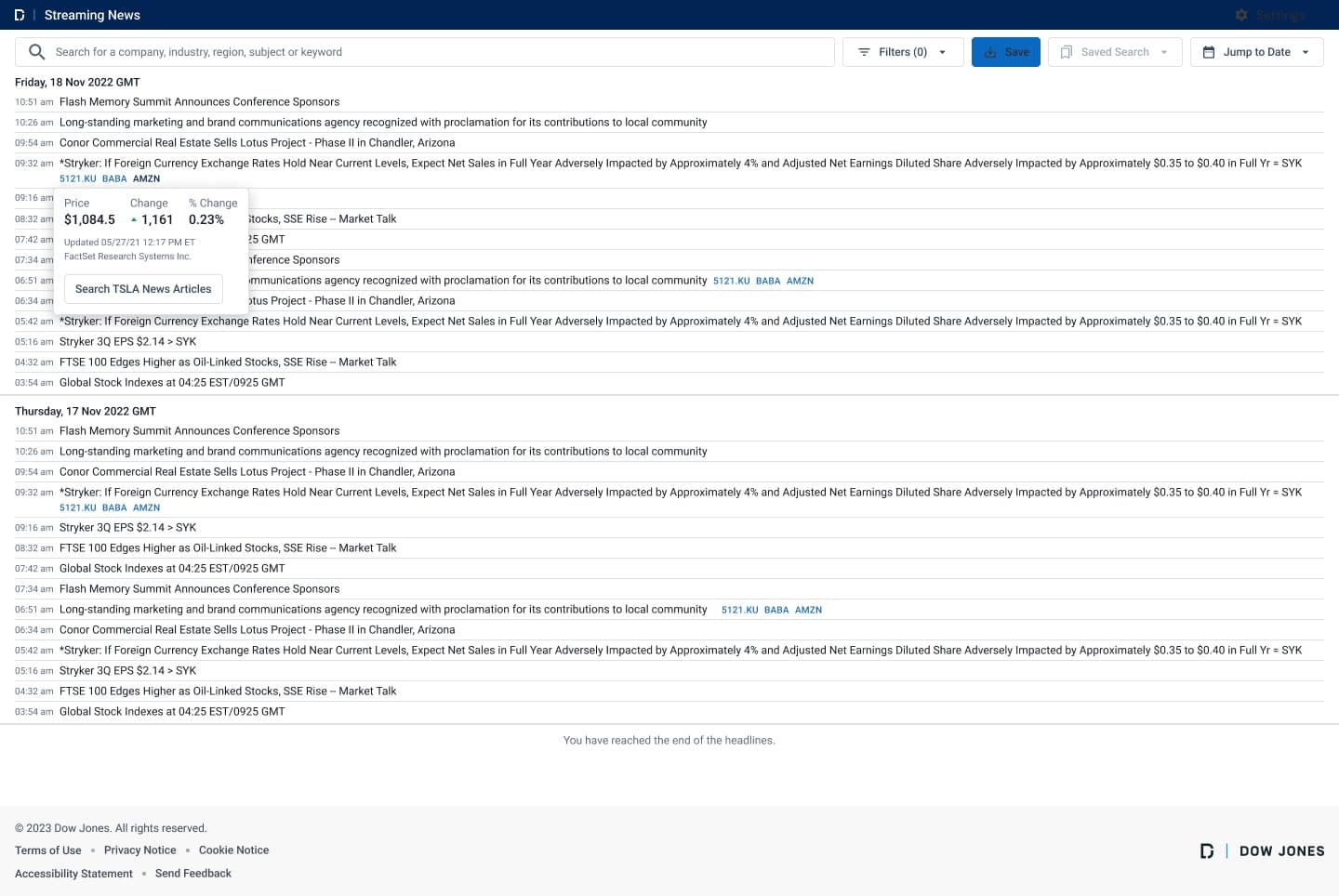Click the Dow Jones D logo in header

coord(20,15)
